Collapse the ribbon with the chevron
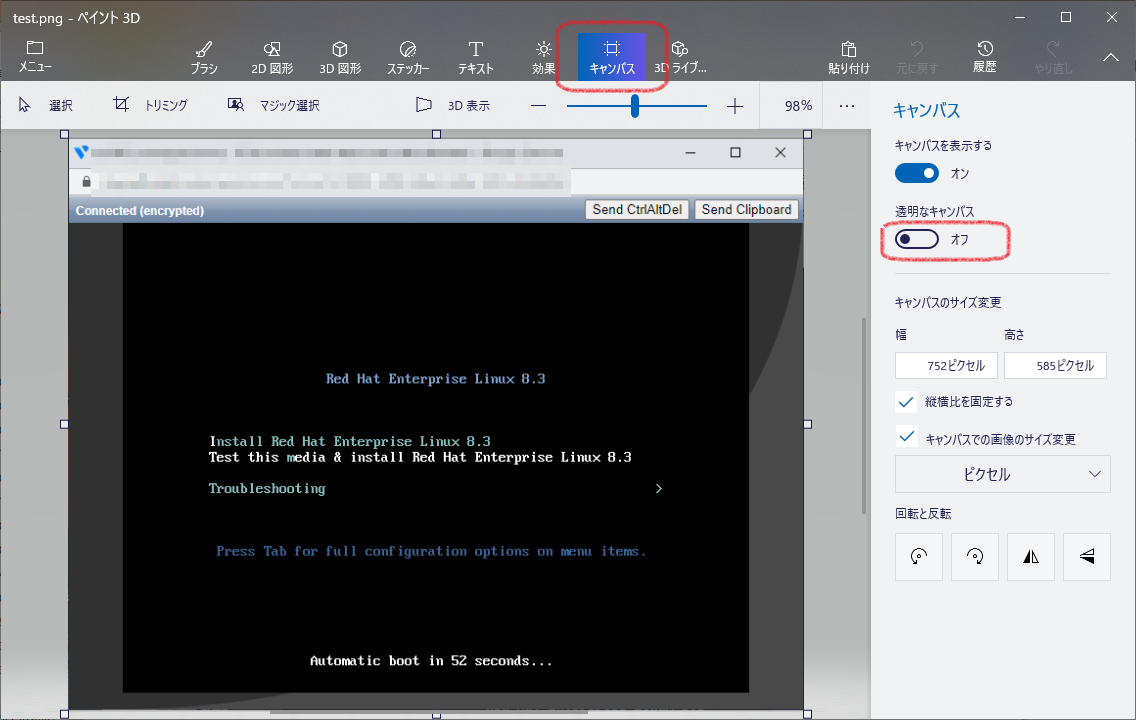 [1111, 57]
